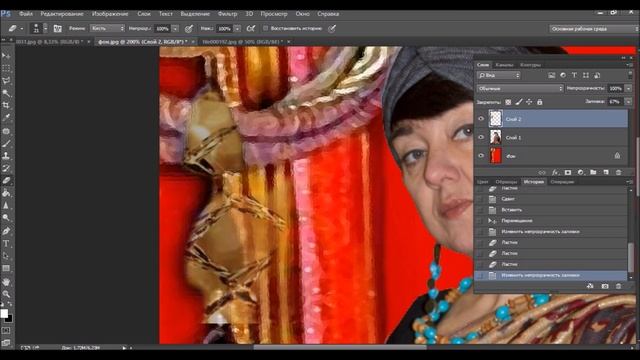Screen dimensions: 640x360
Task: Open eraser opacity slider dropdown
Action: [175, 29]
